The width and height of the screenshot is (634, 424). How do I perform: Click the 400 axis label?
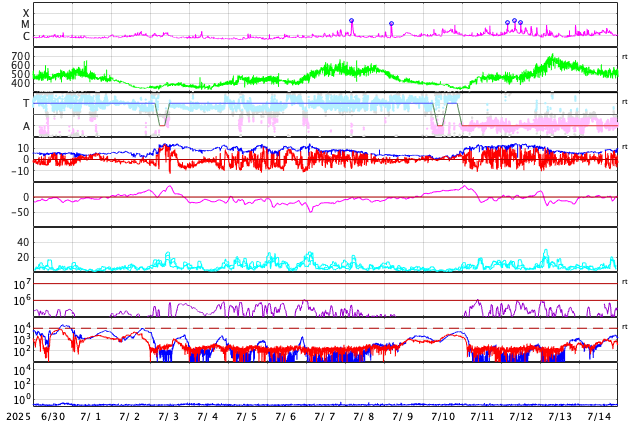pyautogui.click(x=21, y=84)
